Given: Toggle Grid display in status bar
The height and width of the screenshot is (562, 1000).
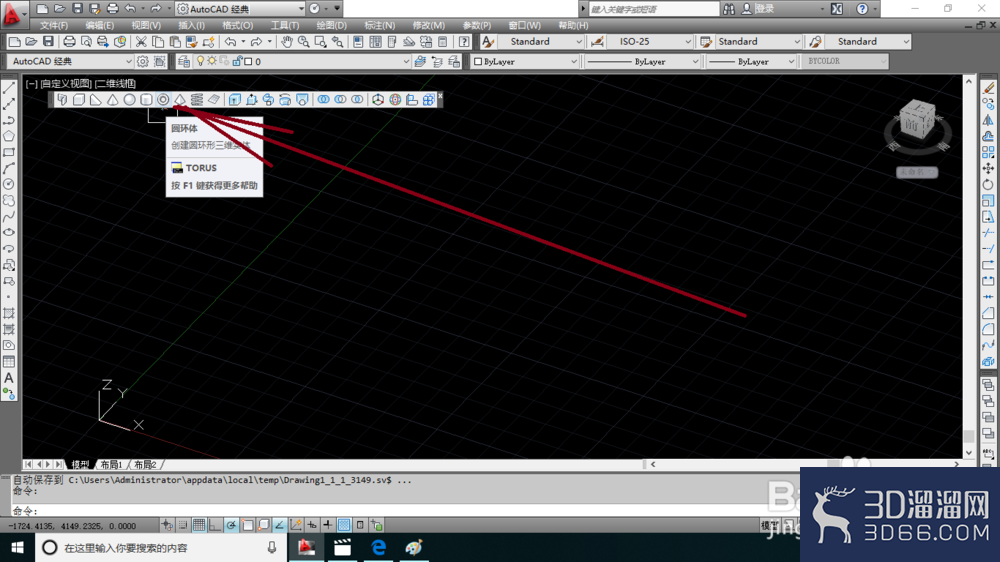Looking at the screenshot, I should tap(199, 525).
